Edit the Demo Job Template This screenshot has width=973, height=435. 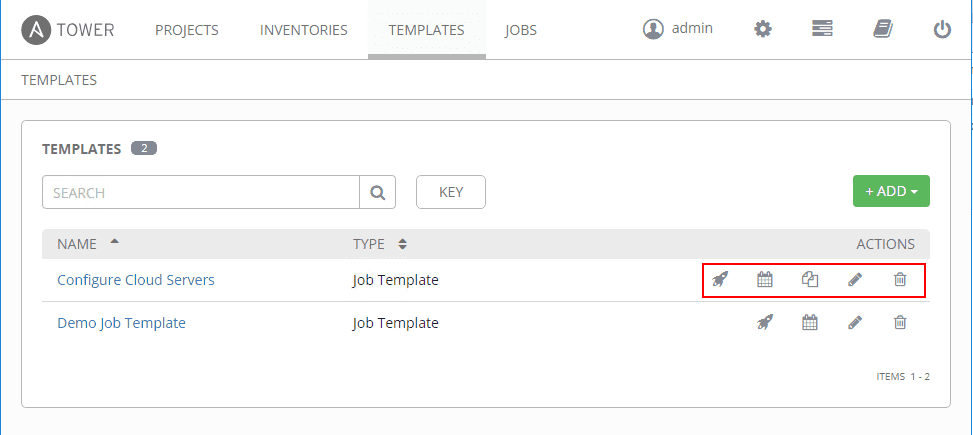pyautogui.click(x=855, y=322)
